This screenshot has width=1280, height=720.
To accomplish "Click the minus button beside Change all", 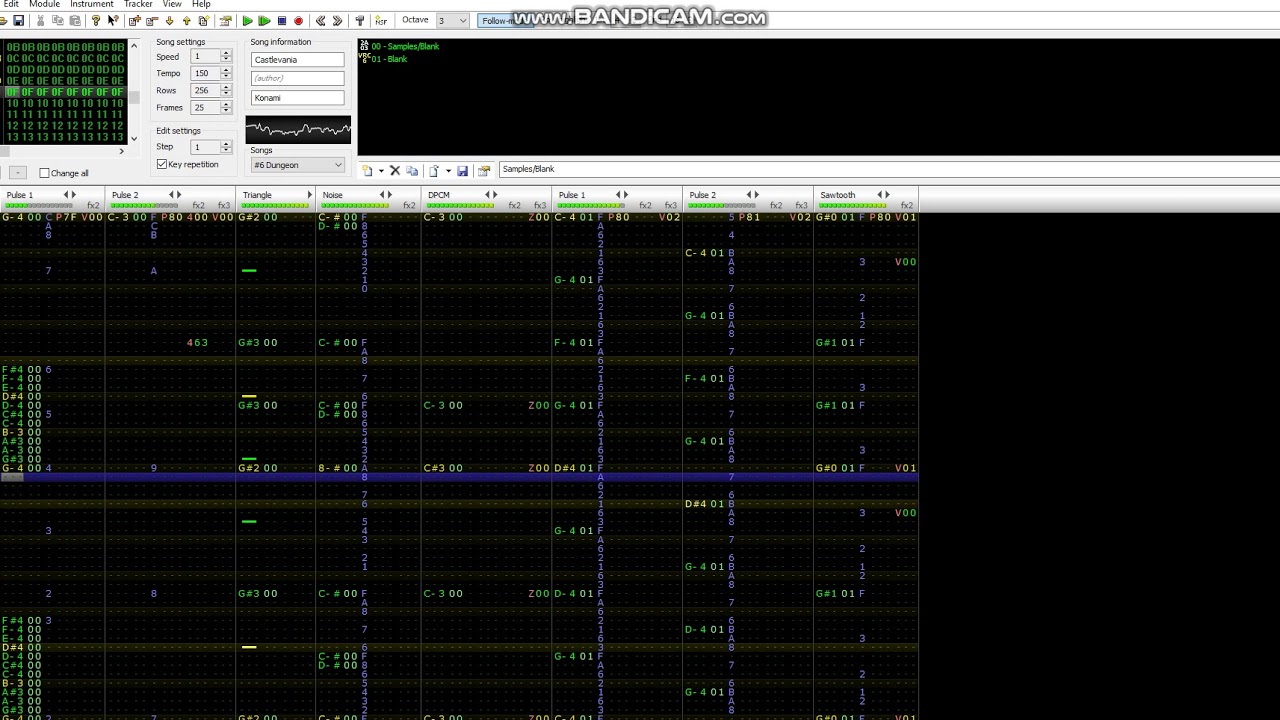I will click(17, 173).
